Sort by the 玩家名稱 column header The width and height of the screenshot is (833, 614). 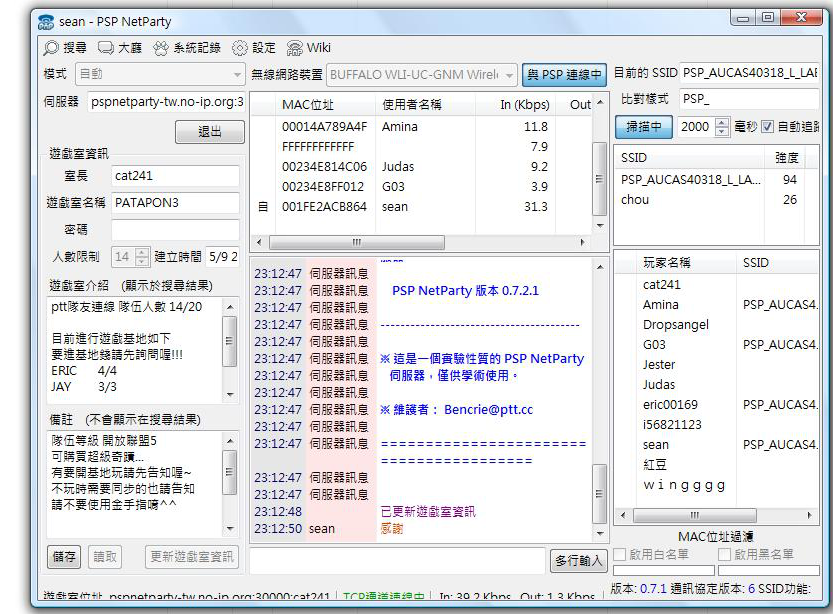tap(686, 262)
